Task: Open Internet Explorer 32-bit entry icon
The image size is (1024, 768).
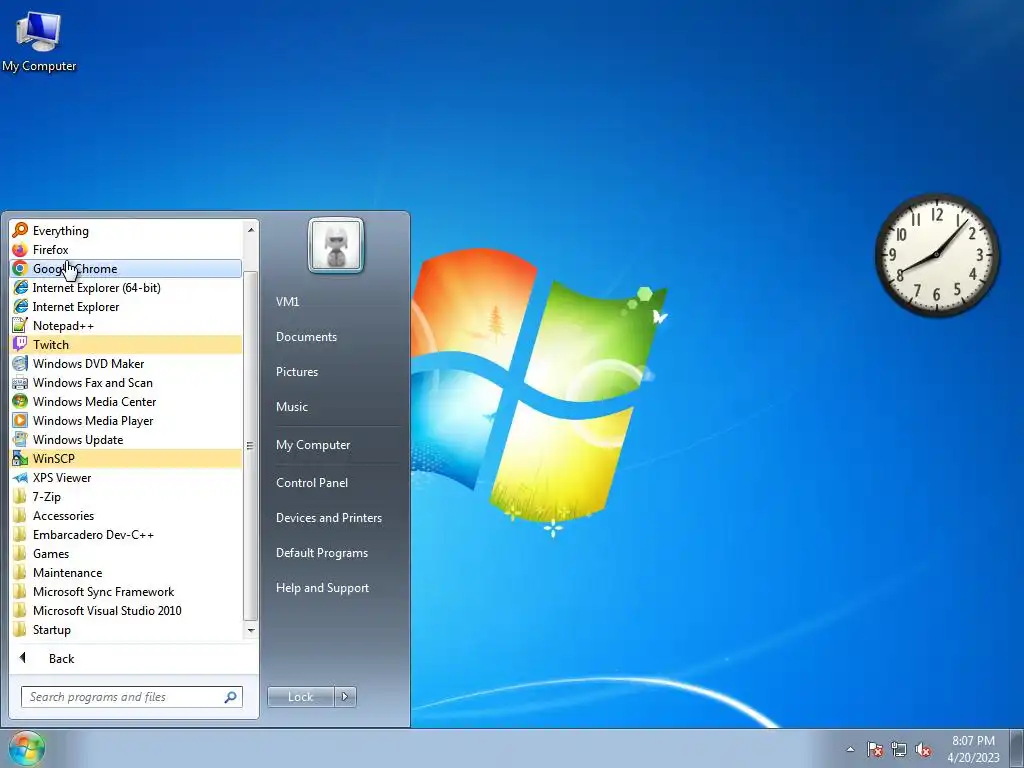Action: pos(20,306)
